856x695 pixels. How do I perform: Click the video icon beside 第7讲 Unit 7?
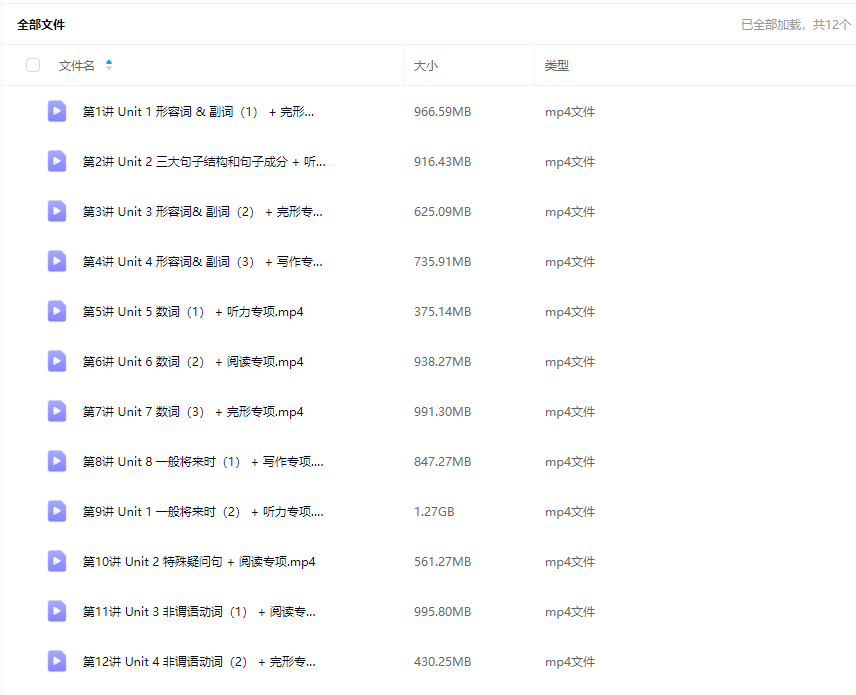coord(57,411)
